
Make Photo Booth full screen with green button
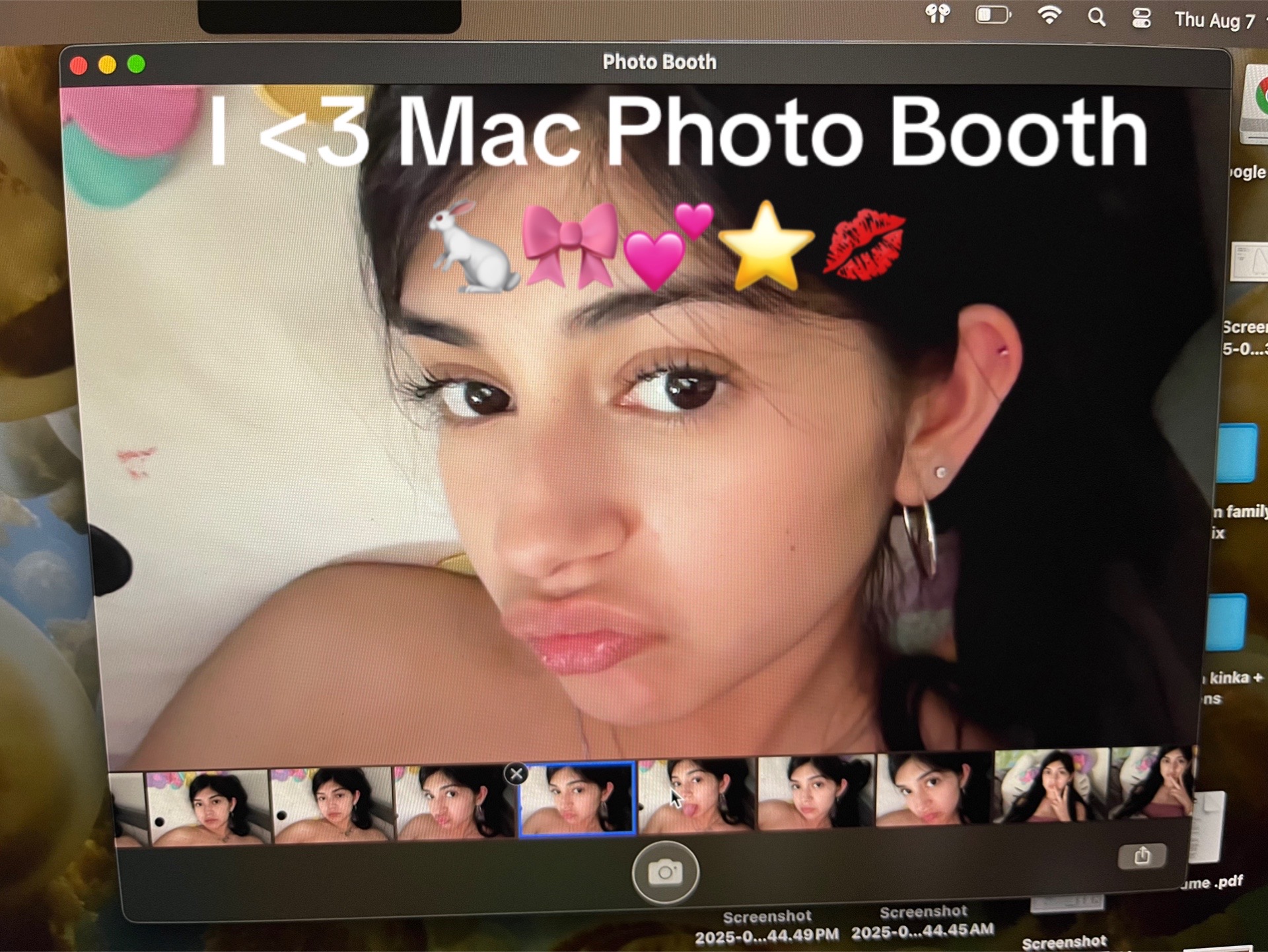(136, 64)
